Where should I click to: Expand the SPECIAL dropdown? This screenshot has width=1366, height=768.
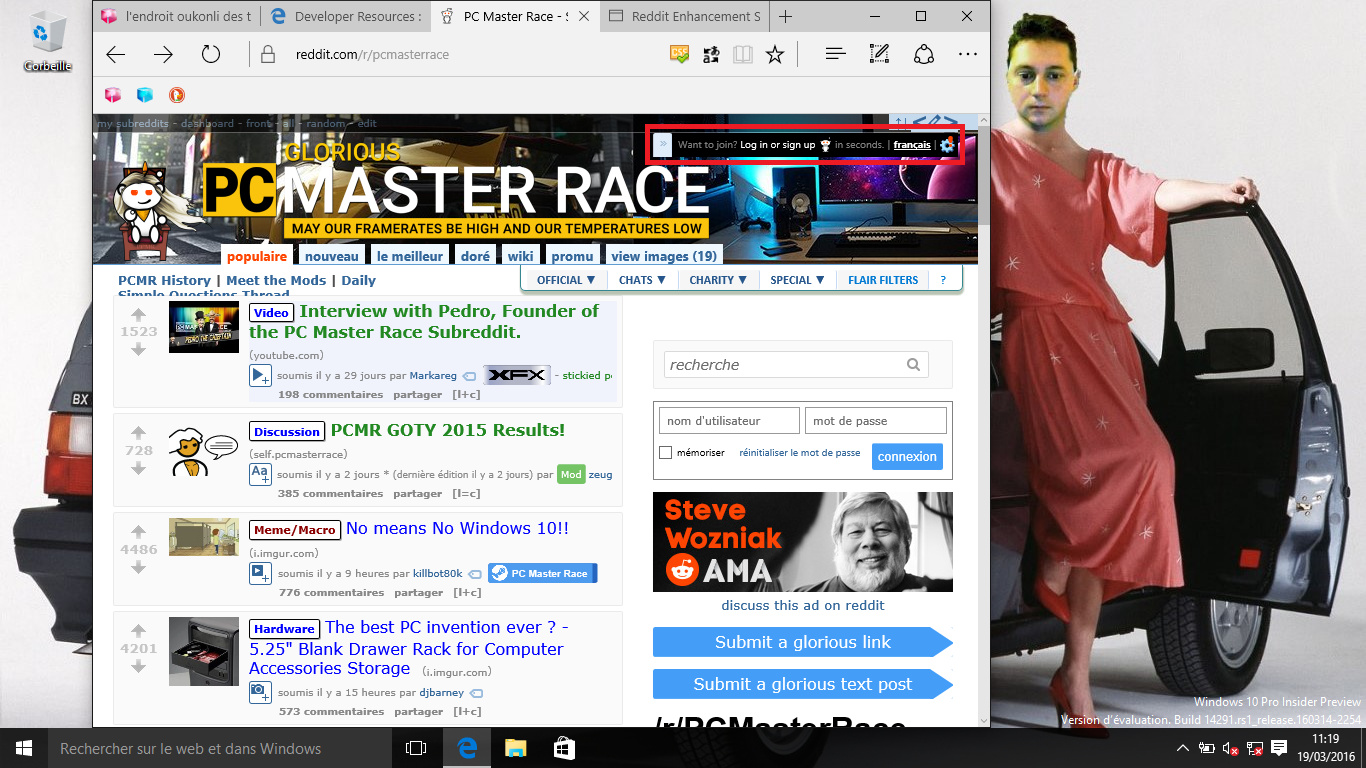coord(797,280)
